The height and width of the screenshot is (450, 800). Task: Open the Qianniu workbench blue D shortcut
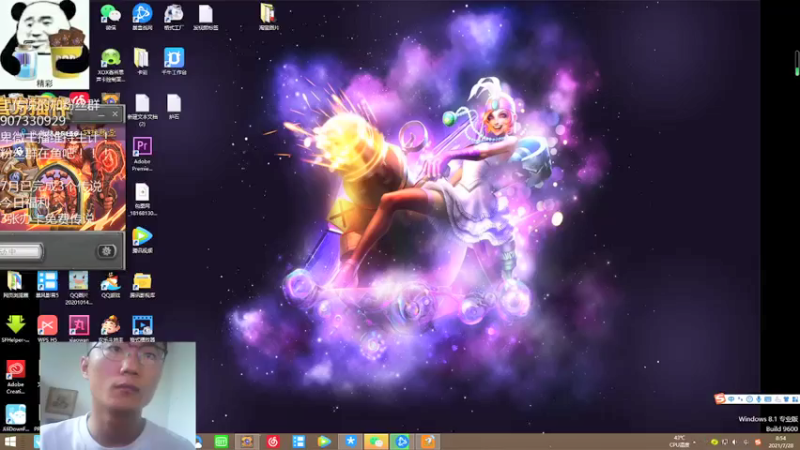click(174, 61)
